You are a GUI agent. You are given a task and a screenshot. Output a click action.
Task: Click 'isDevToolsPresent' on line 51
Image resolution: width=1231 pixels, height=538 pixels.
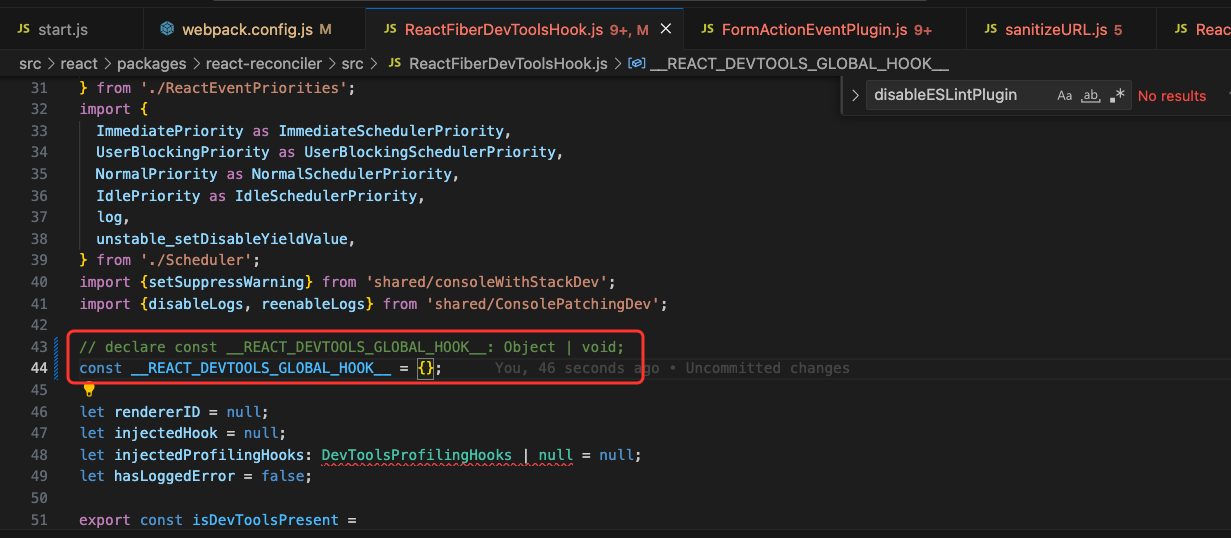(x=264, y=520)
